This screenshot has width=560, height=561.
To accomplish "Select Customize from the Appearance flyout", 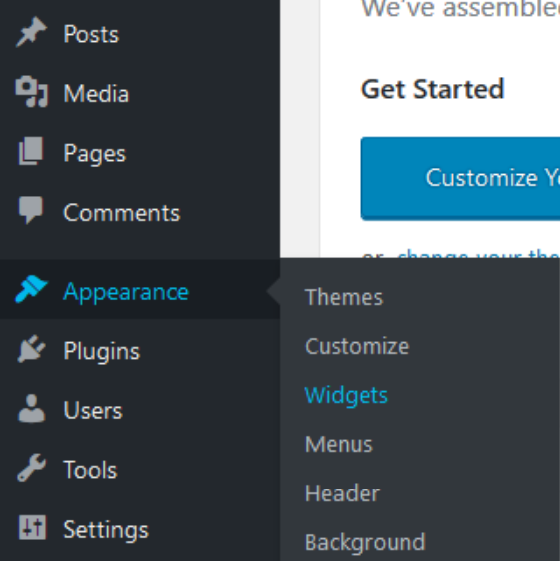I will [x=357, y=346].
